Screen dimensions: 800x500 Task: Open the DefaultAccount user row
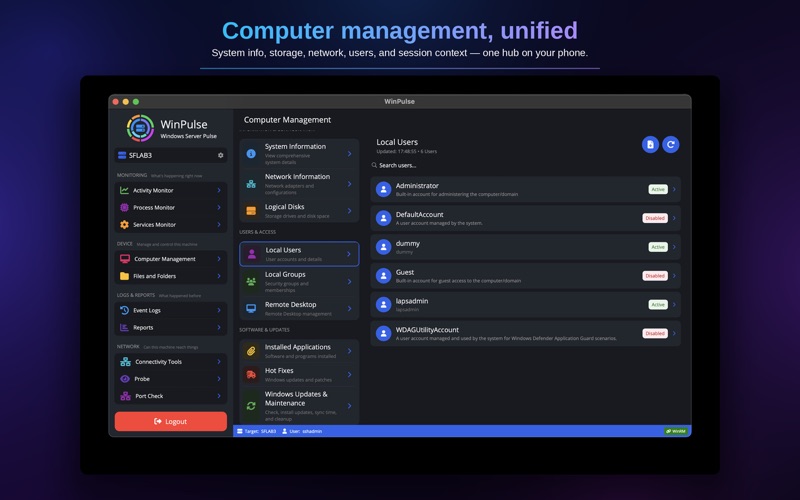tap(526, 218)
